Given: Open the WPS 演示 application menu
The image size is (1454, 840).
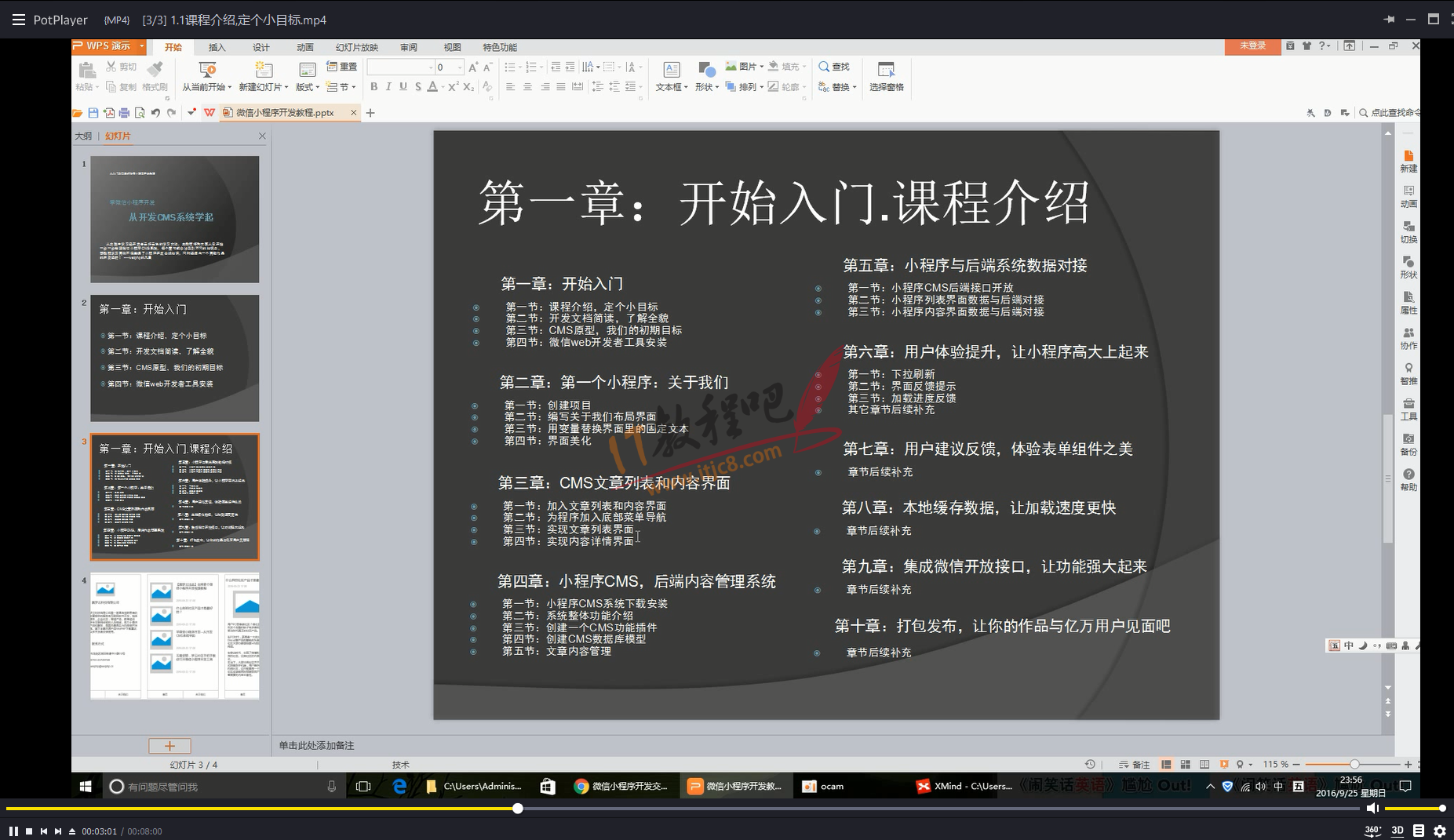Looking at the screenshot, I should (x=109, y=46).
